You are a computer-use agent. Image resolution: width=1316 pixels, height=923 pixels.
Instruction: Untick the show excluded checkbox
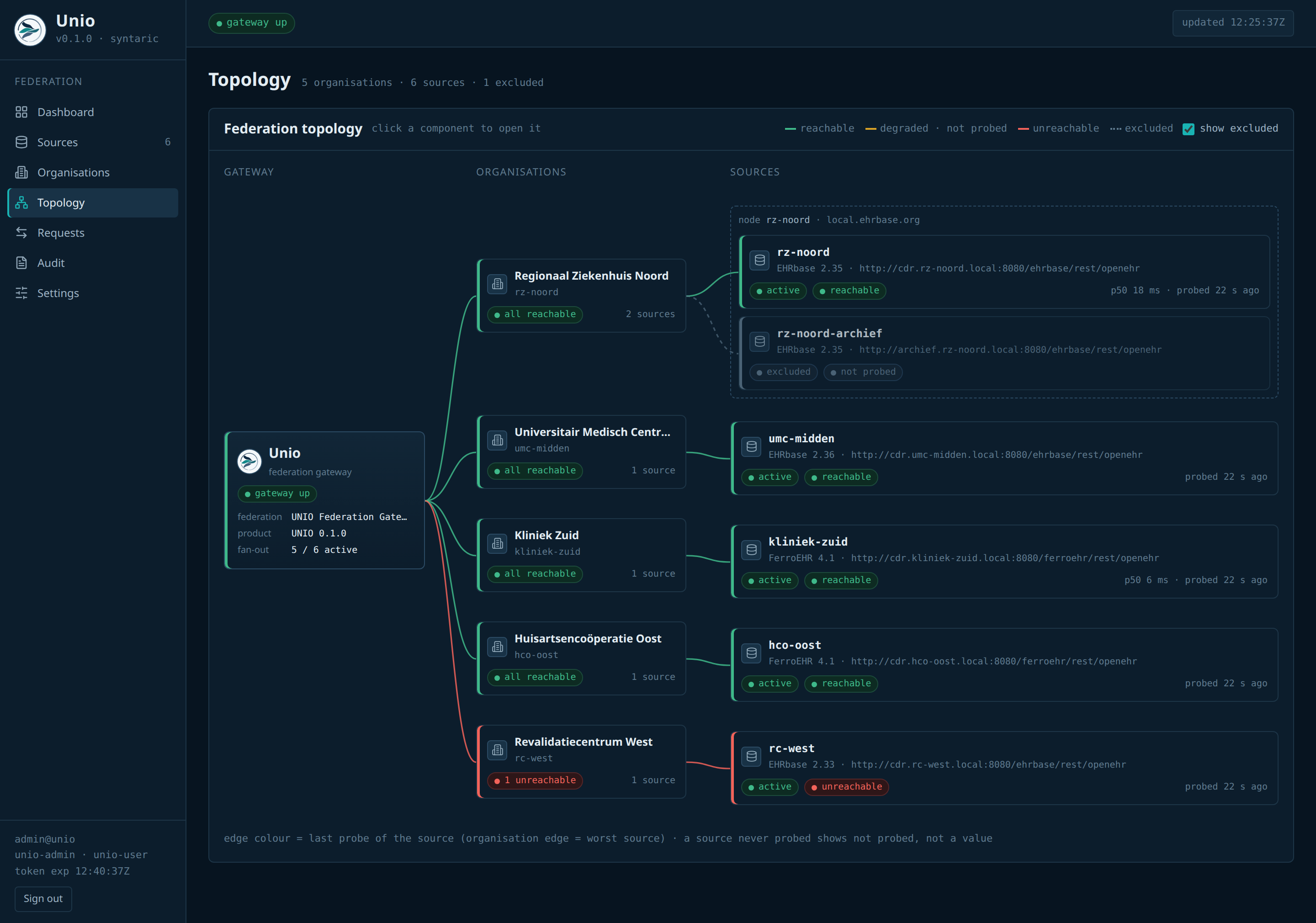(x=1188, y=129)
